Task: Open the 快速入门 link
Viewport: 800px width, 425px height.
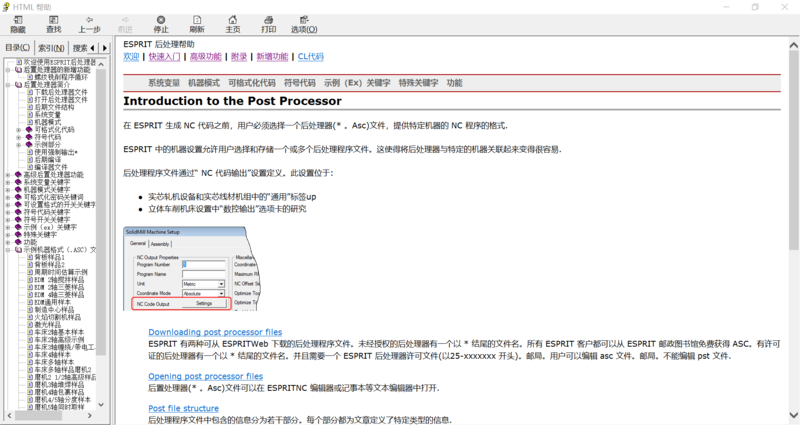Action: pos(165,57)
